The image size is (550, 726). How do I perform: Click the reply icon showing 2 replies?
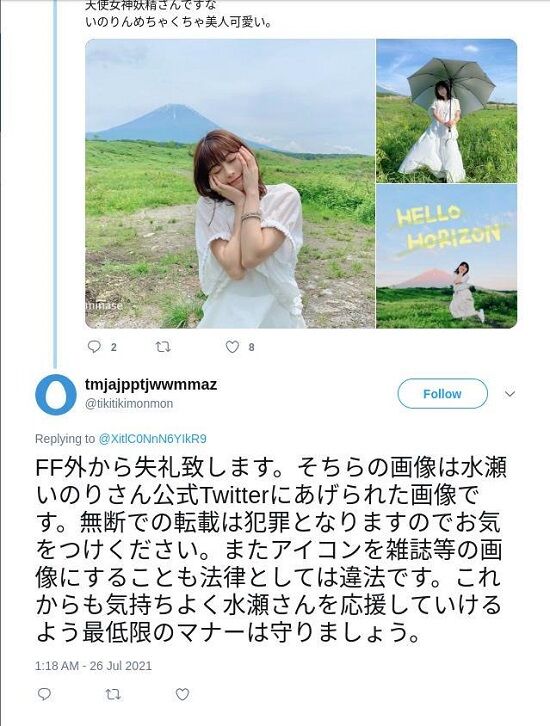pyautogui.click(x=94, y=347)
